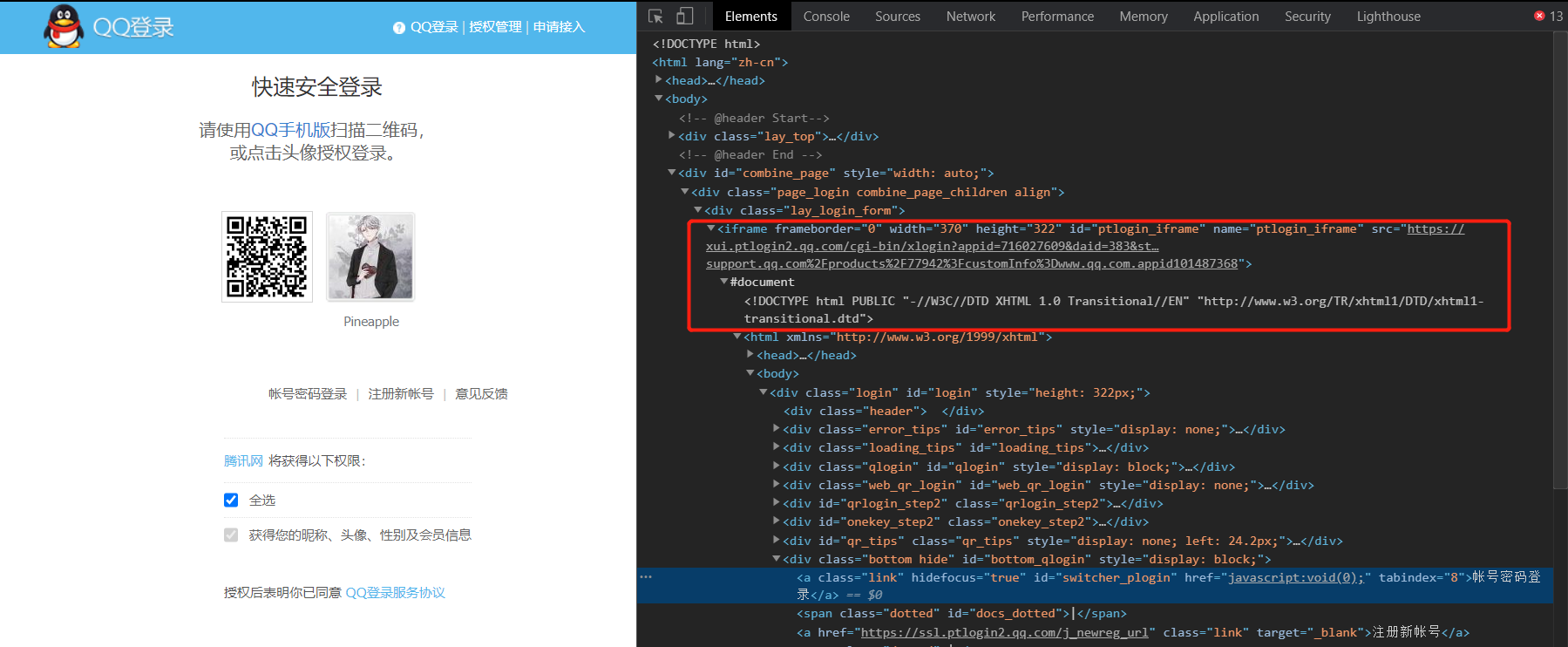Click the QQ penguin logo
Image resolution: width=1568 pixels, height=647 pixels.
point(64,26)
